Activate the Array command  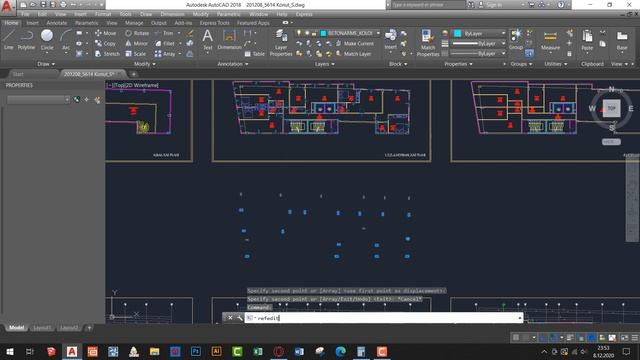pyautogui.click(x=165, y=53)
